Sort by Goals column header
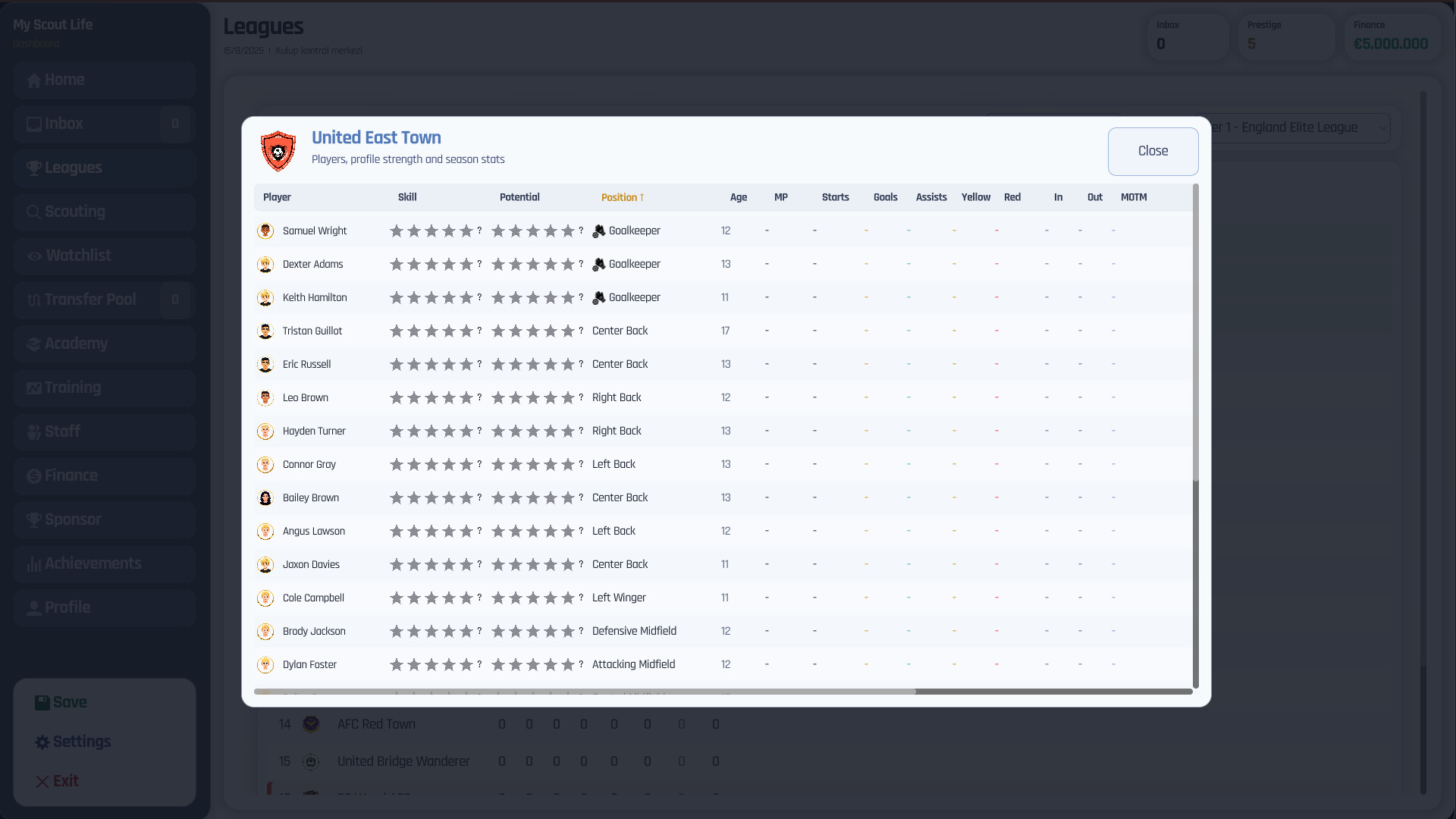 [x=885, y=198]
